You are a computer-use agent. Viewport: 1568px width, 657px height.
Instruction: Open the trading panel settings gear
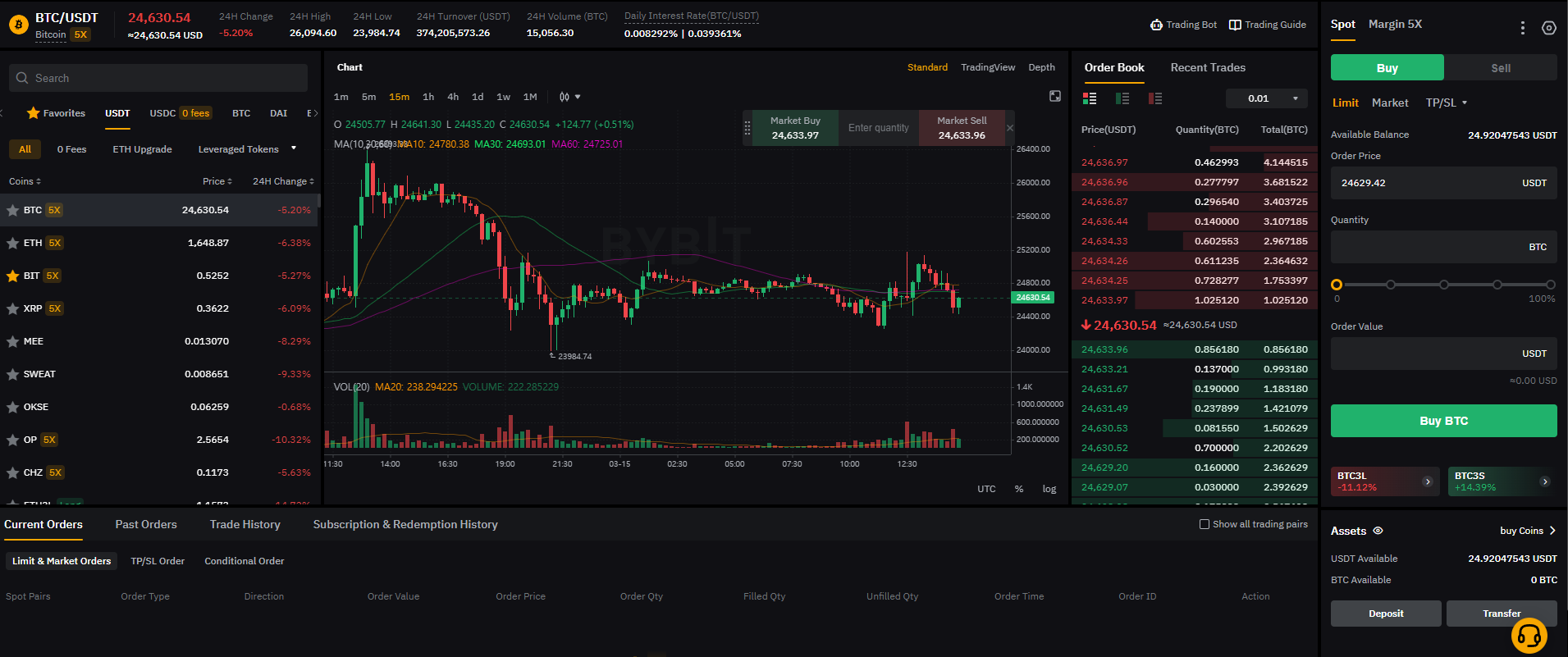1548,28
